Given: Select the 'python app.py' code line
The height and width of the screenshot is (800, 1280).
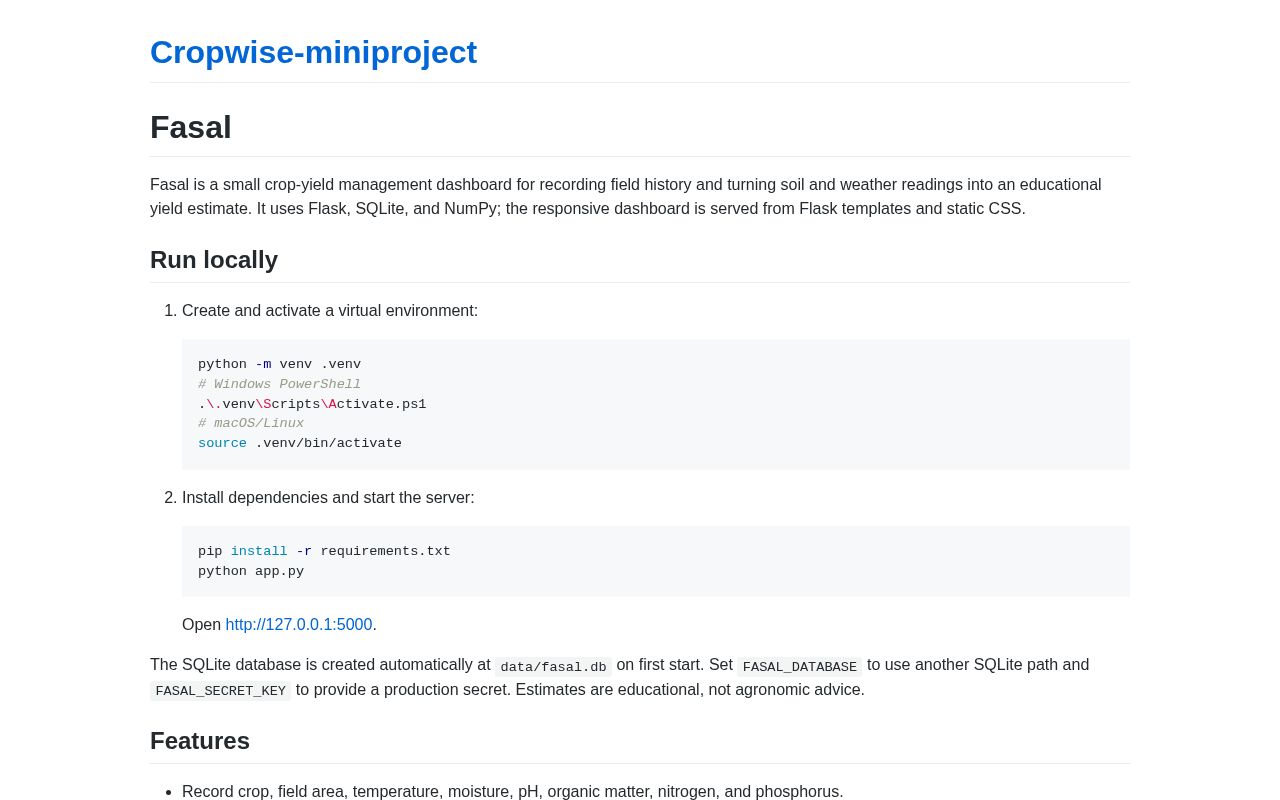Looking at the screenshot, I should [x=251, y=571].
